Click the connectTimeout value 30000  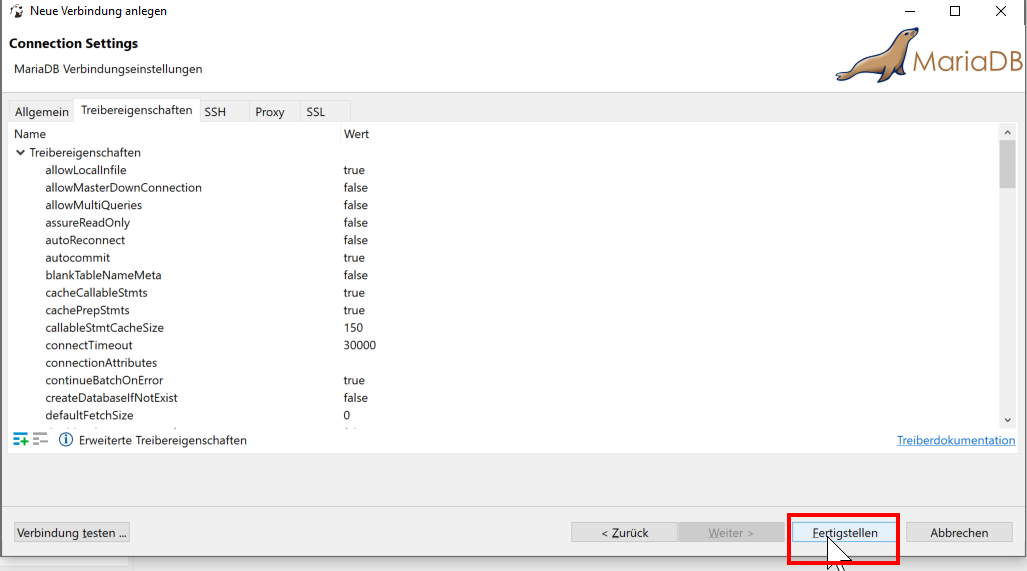360,345
